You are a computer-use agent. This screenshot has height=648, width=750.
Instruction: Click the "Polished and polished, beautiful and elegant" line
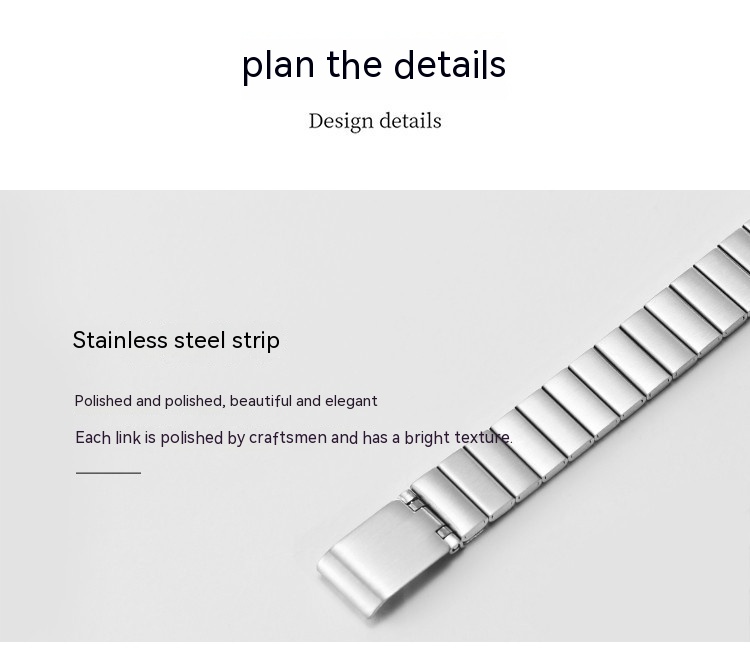coord(226,401)
